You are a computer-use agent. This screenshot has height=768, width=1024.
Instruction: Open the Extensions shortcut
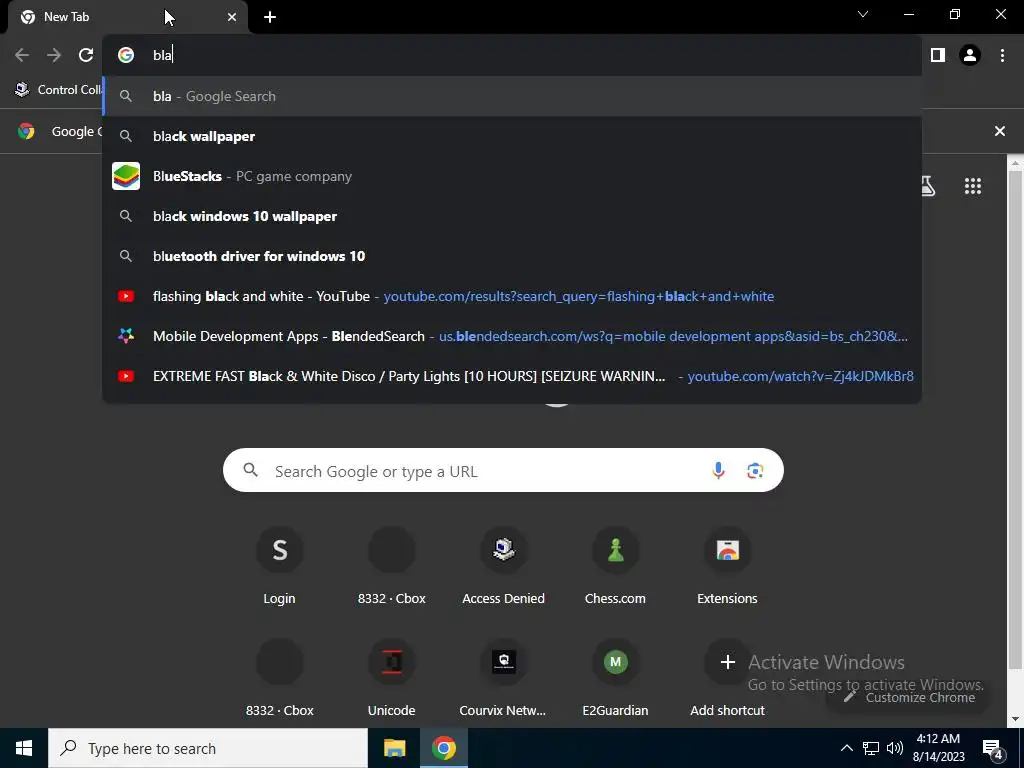coord(728,567)
